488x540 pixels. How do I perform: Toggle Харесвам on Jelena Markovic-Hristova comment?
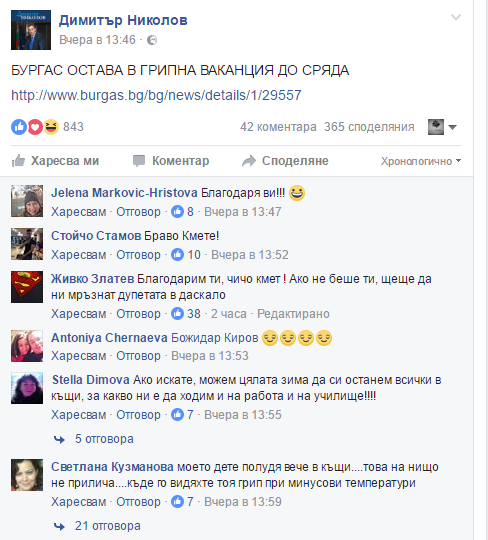79,212
